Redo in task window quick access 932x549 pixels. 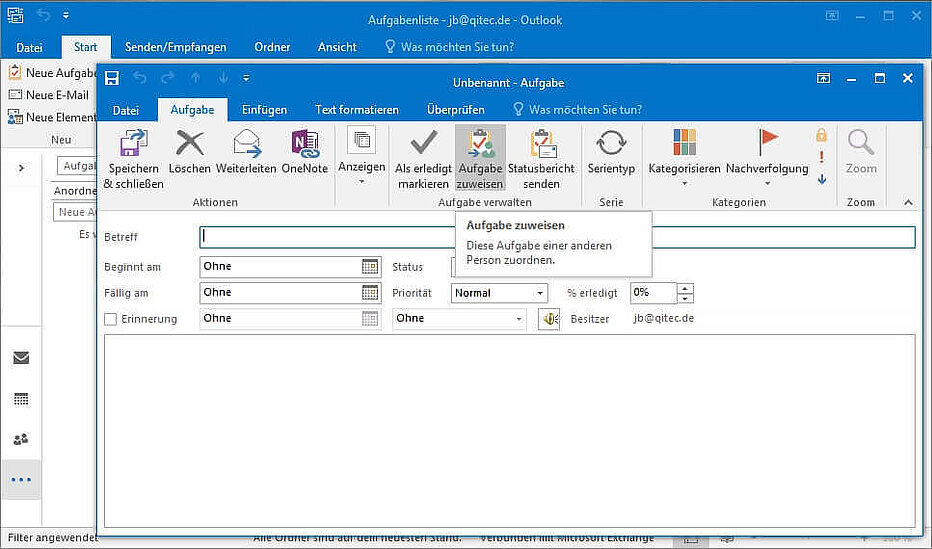168,78
